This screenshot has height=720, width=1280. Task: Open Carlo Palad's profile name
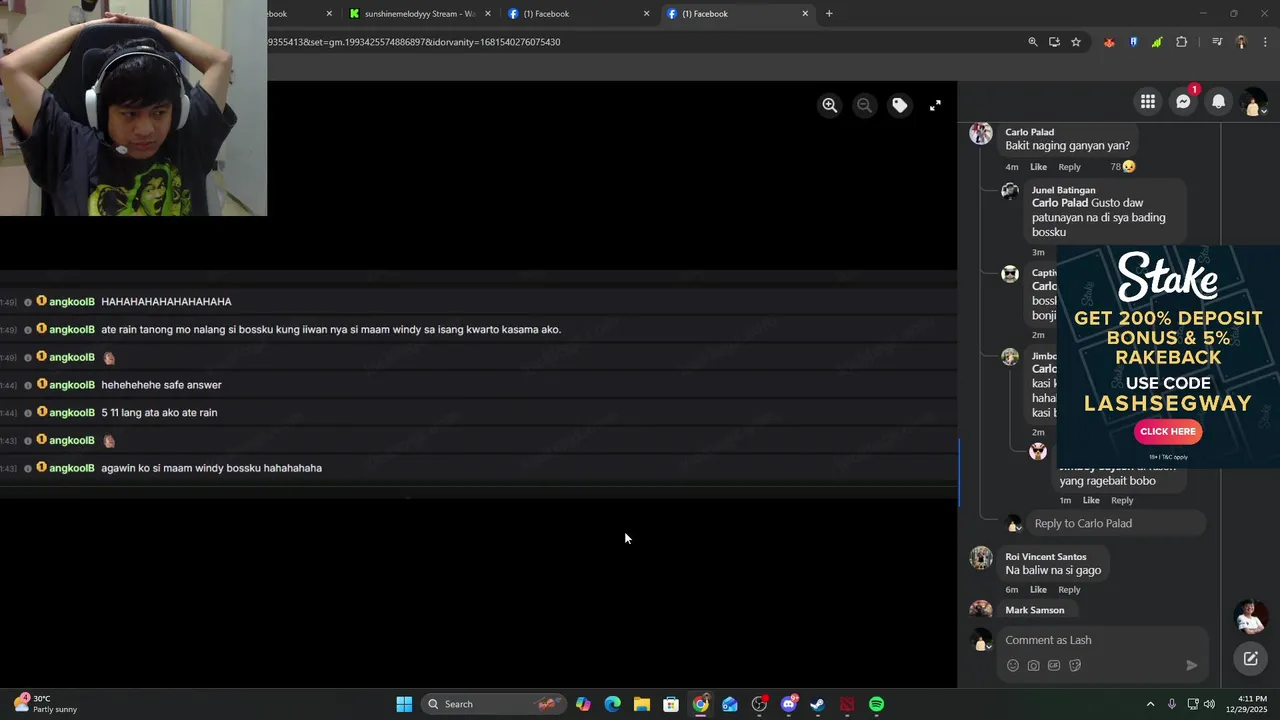click(x=1029, y=132)
